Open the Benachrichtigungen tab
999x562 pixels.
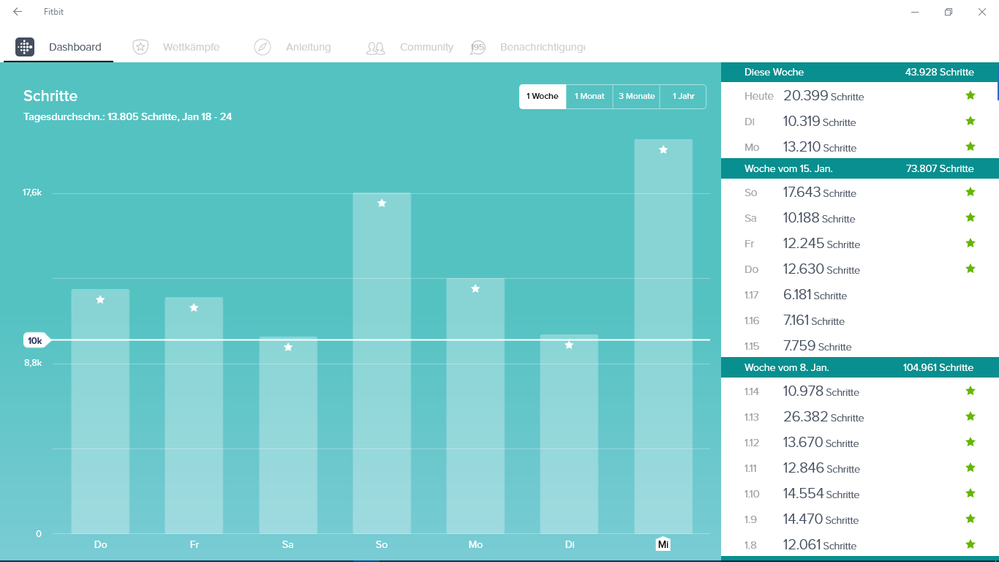(x=528, y=47)
